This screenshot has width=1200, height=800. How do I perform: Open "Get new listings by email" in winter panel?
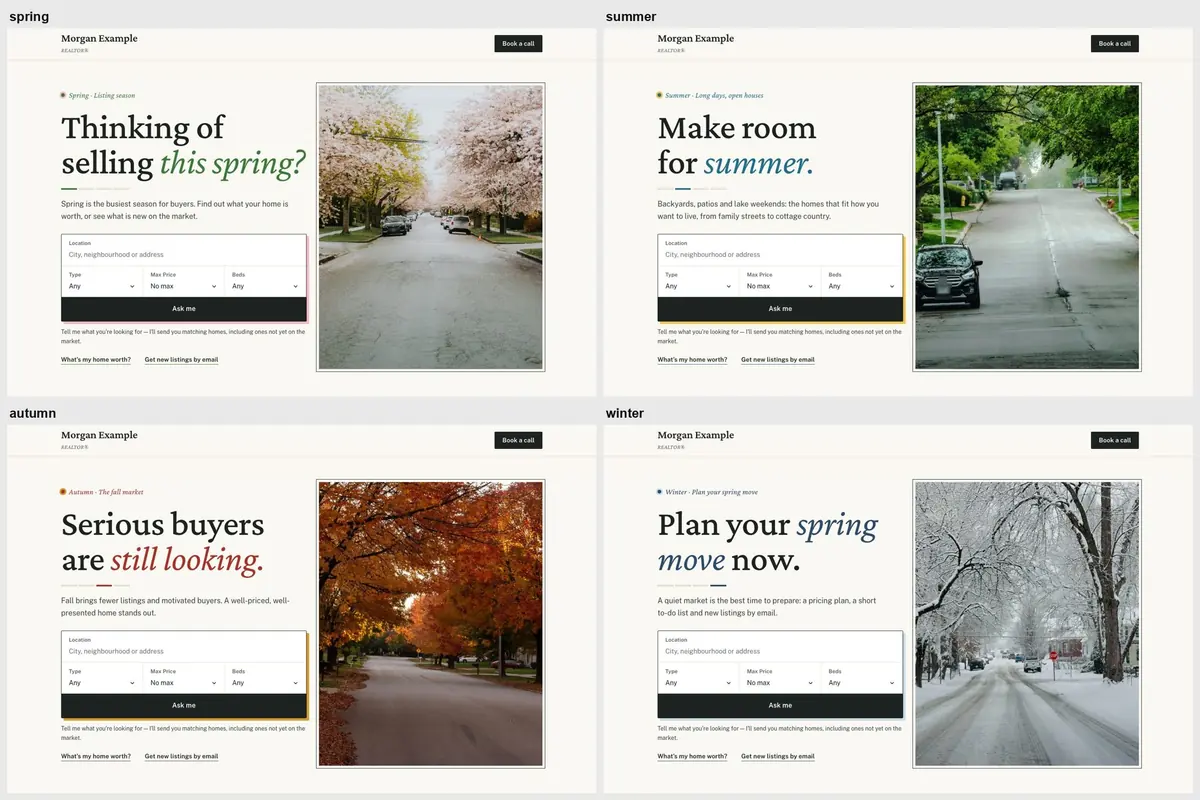(x=777, y=756)
